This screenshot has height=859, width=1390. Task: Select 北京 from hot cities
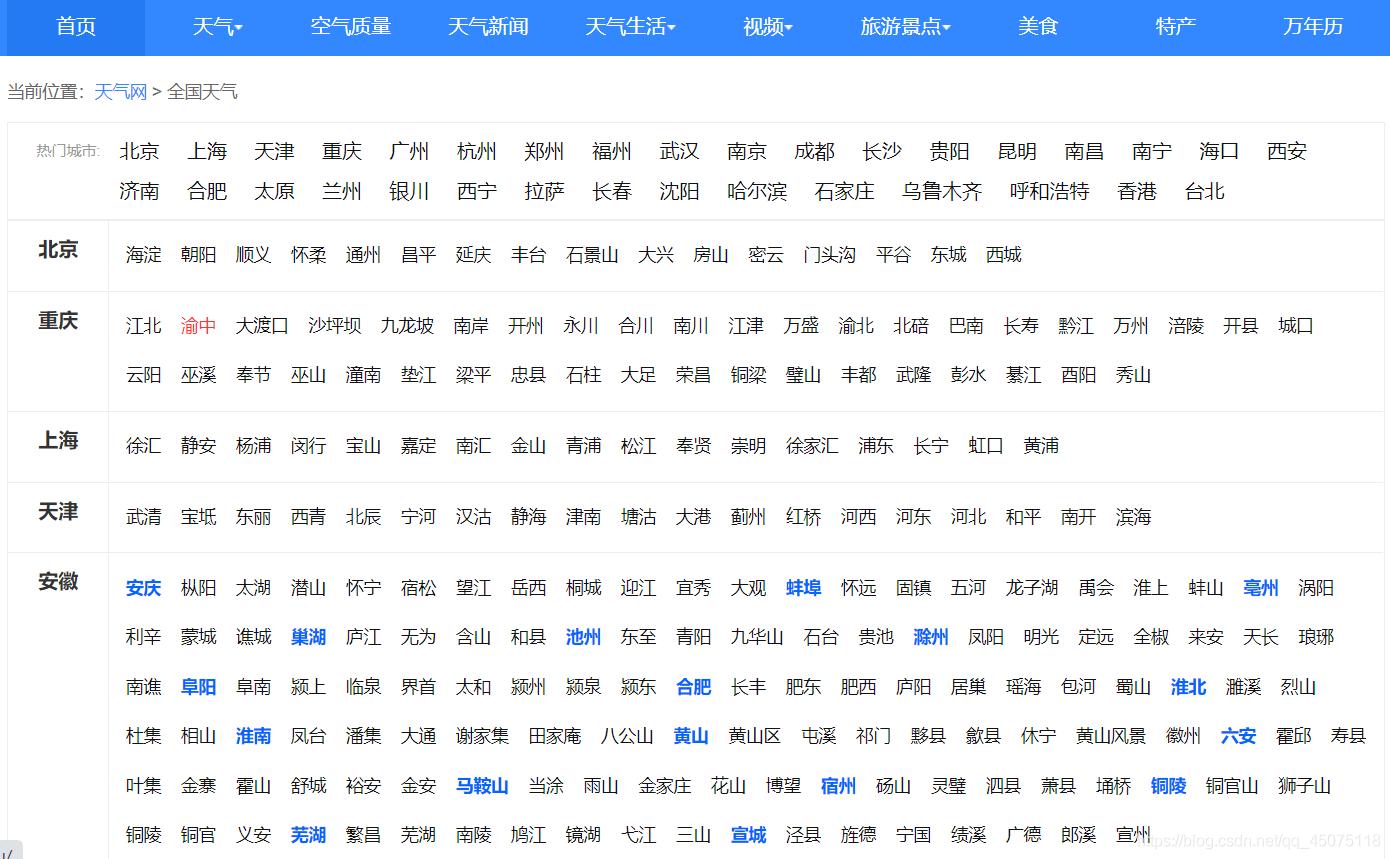click(139, 151)
